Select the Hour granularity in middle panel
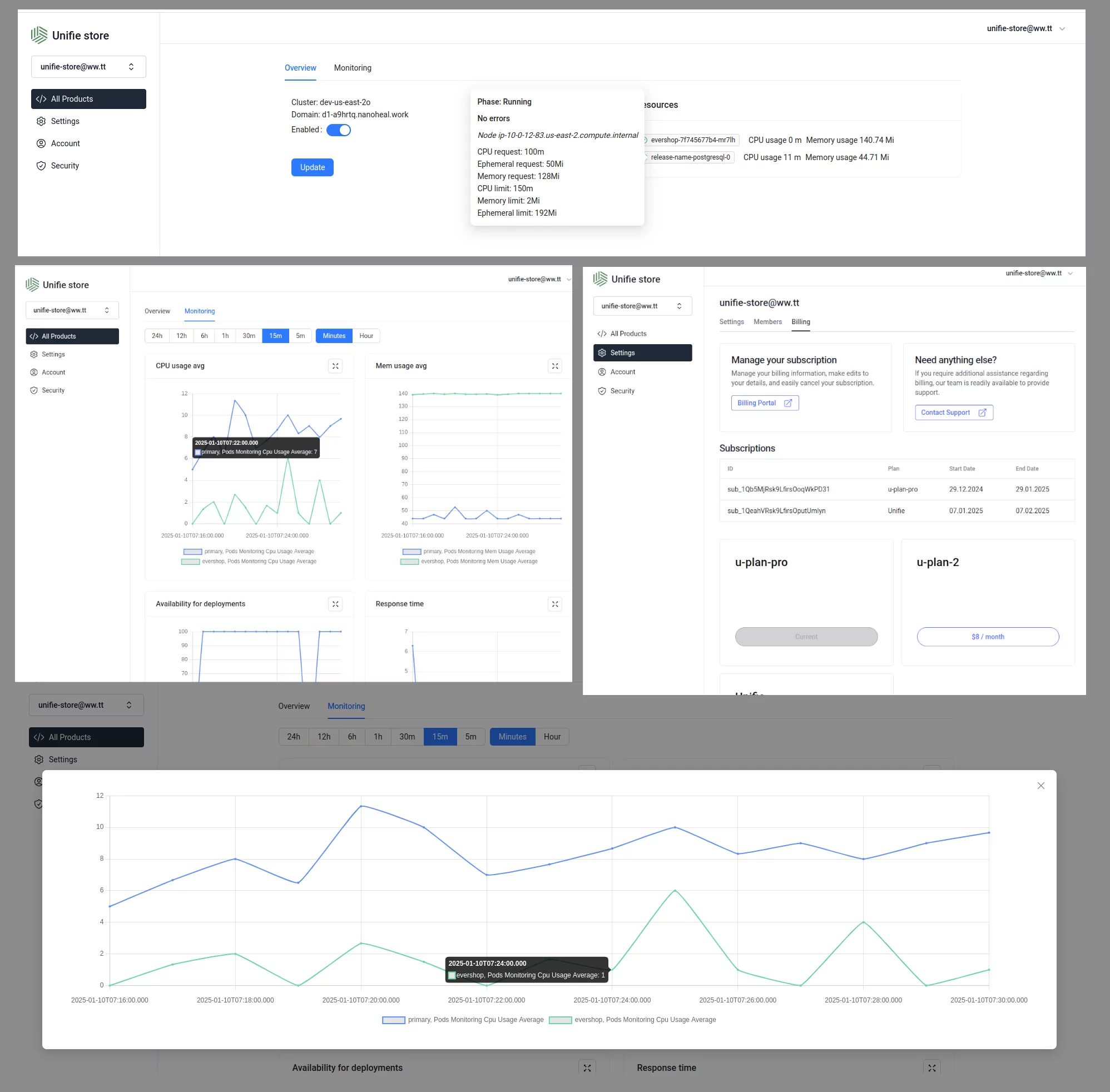1110x1092 pixels. coord(366,336)
